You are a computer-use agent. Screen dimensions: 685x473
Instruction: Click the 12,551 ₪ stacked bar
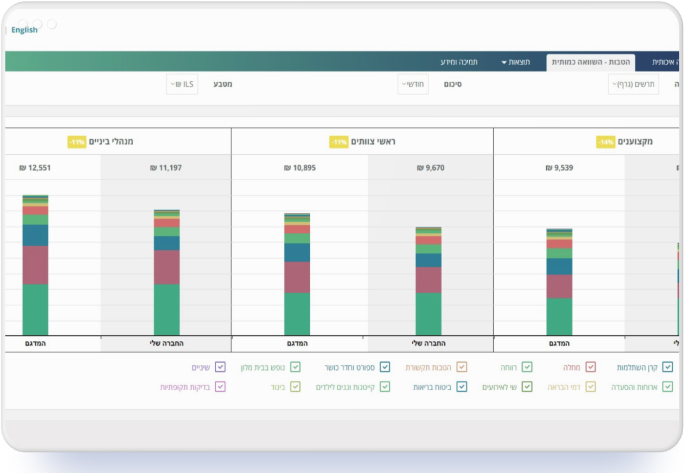(x=36, y=265)
